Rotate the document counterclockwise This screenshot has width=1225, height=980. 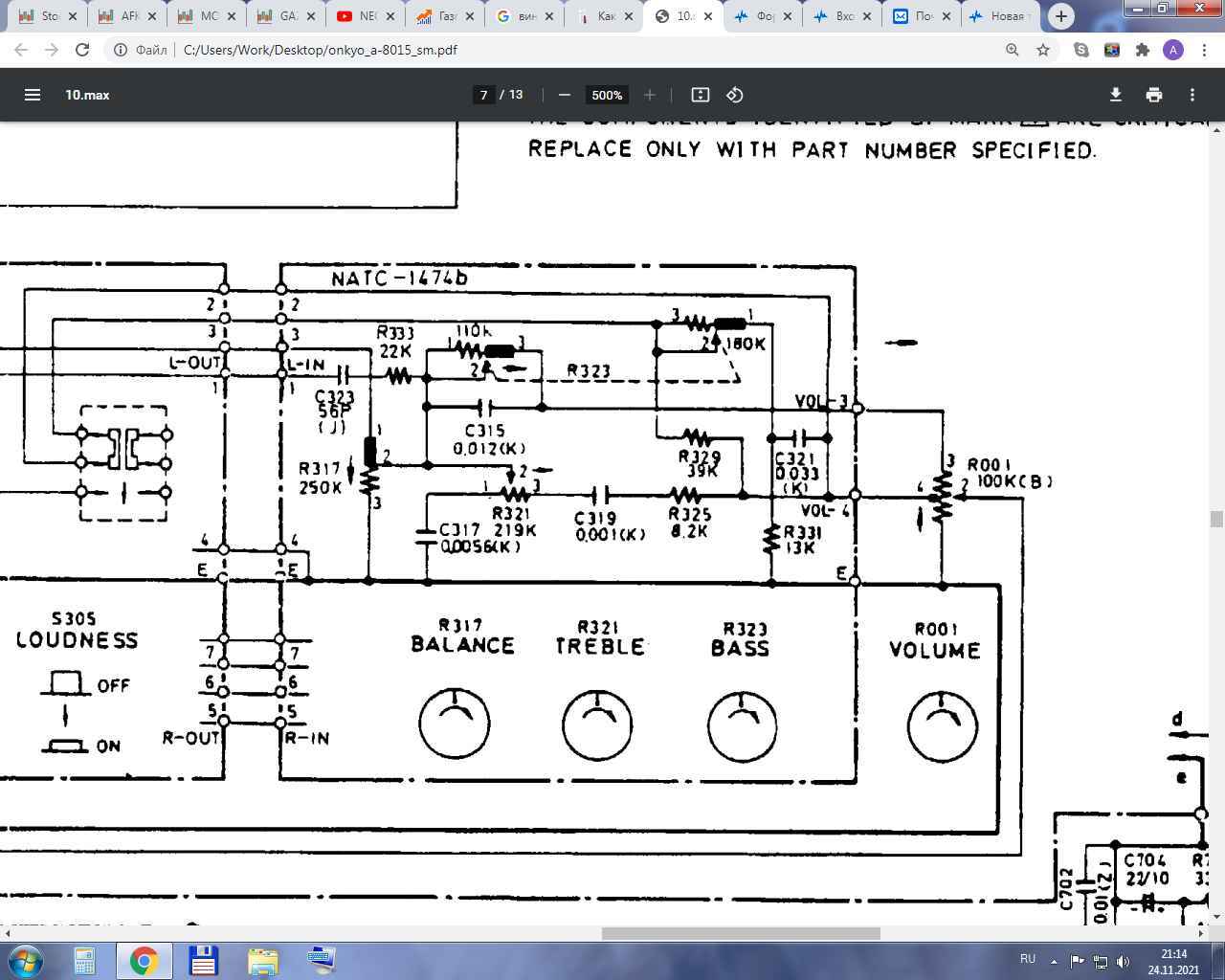tap(735, 95)
